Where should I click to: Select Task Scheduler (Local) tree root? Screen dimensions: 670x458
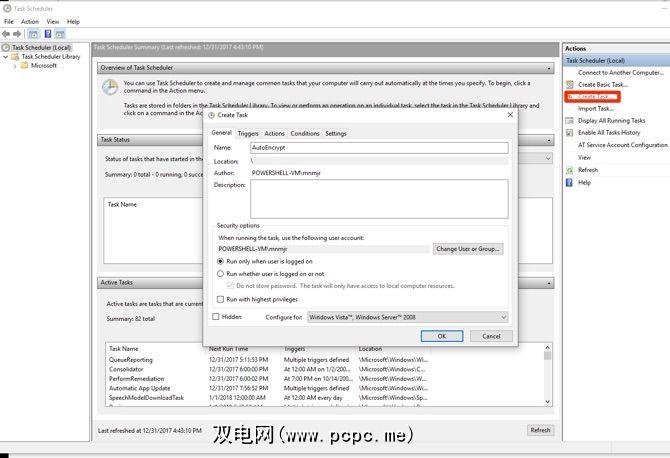point(41,47)
